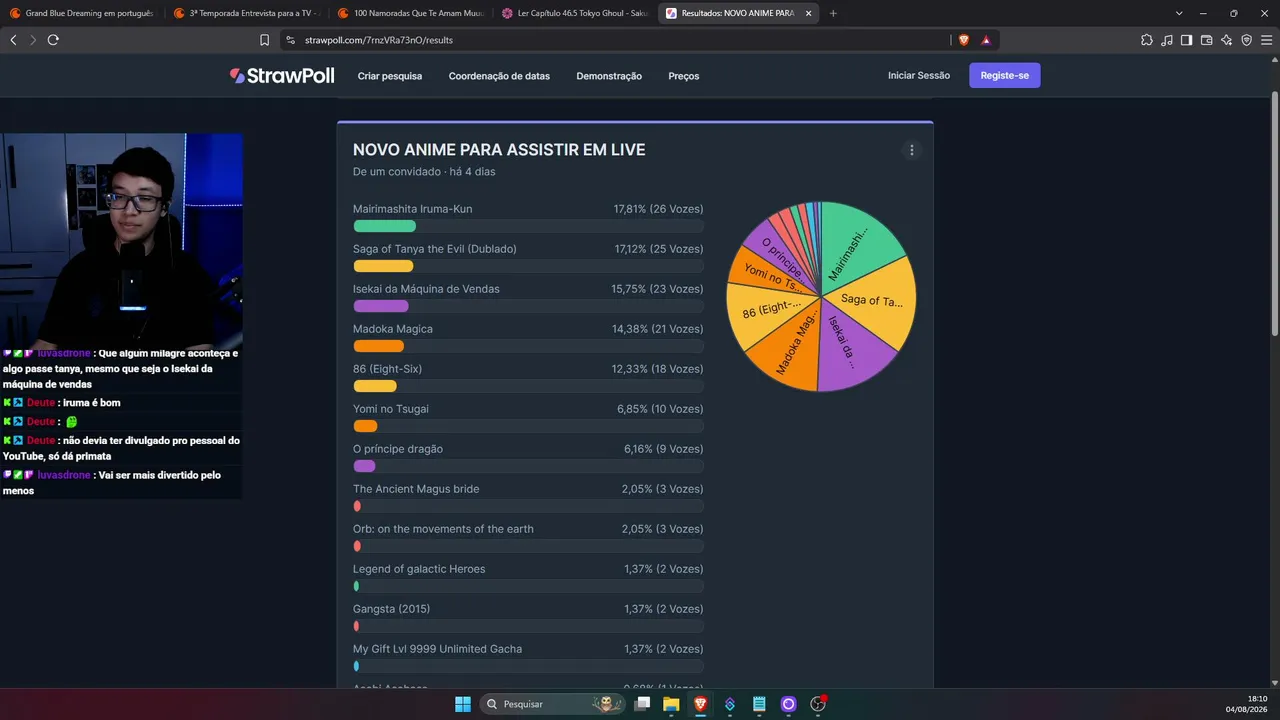Click The Ancient Magus bride option label
This screenshot has width=1280, height=720.
pyautogui.click(x=416, y=489)
